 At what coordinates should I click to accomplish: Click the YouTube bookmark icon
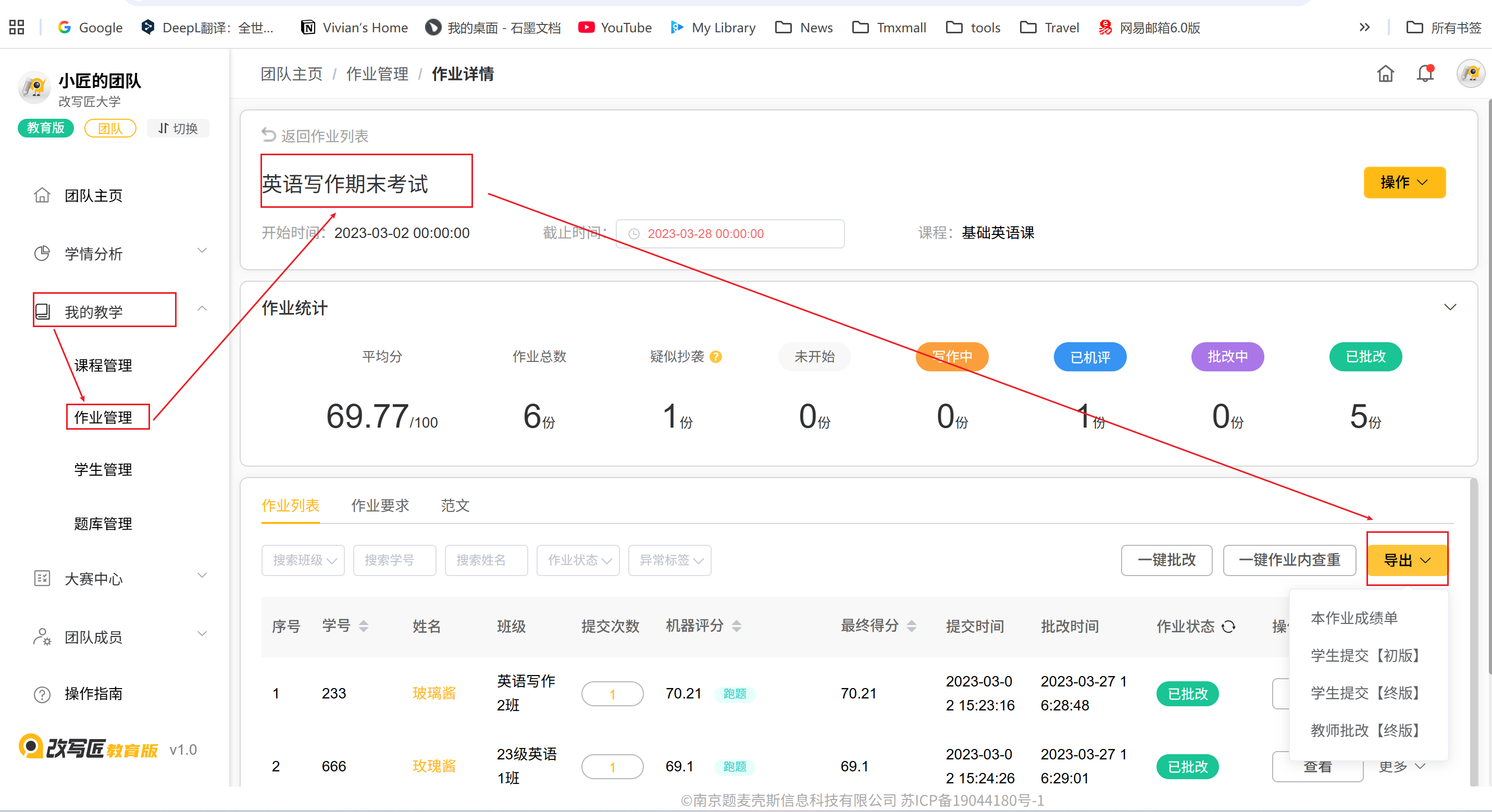(x=586, y=27)
